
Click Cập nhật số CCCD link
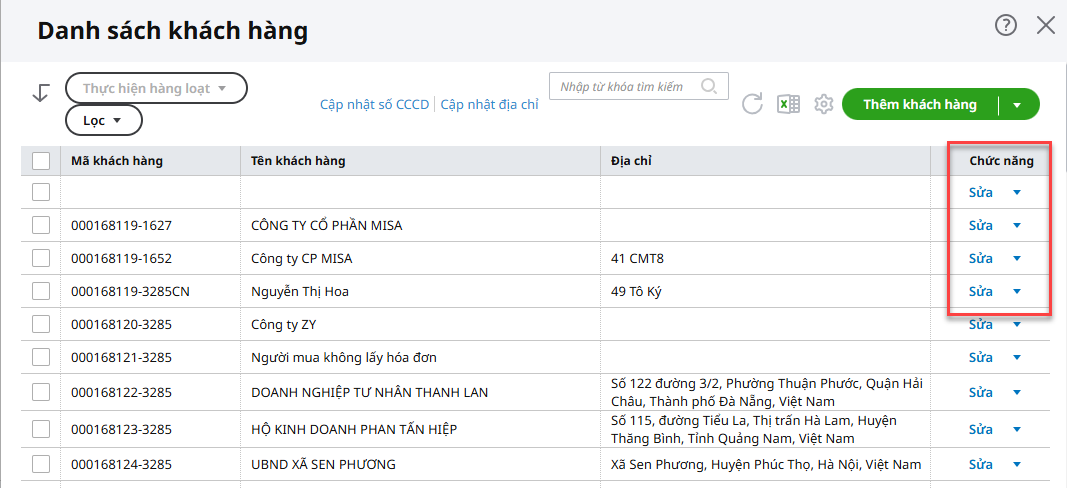(x=374, y=104)
